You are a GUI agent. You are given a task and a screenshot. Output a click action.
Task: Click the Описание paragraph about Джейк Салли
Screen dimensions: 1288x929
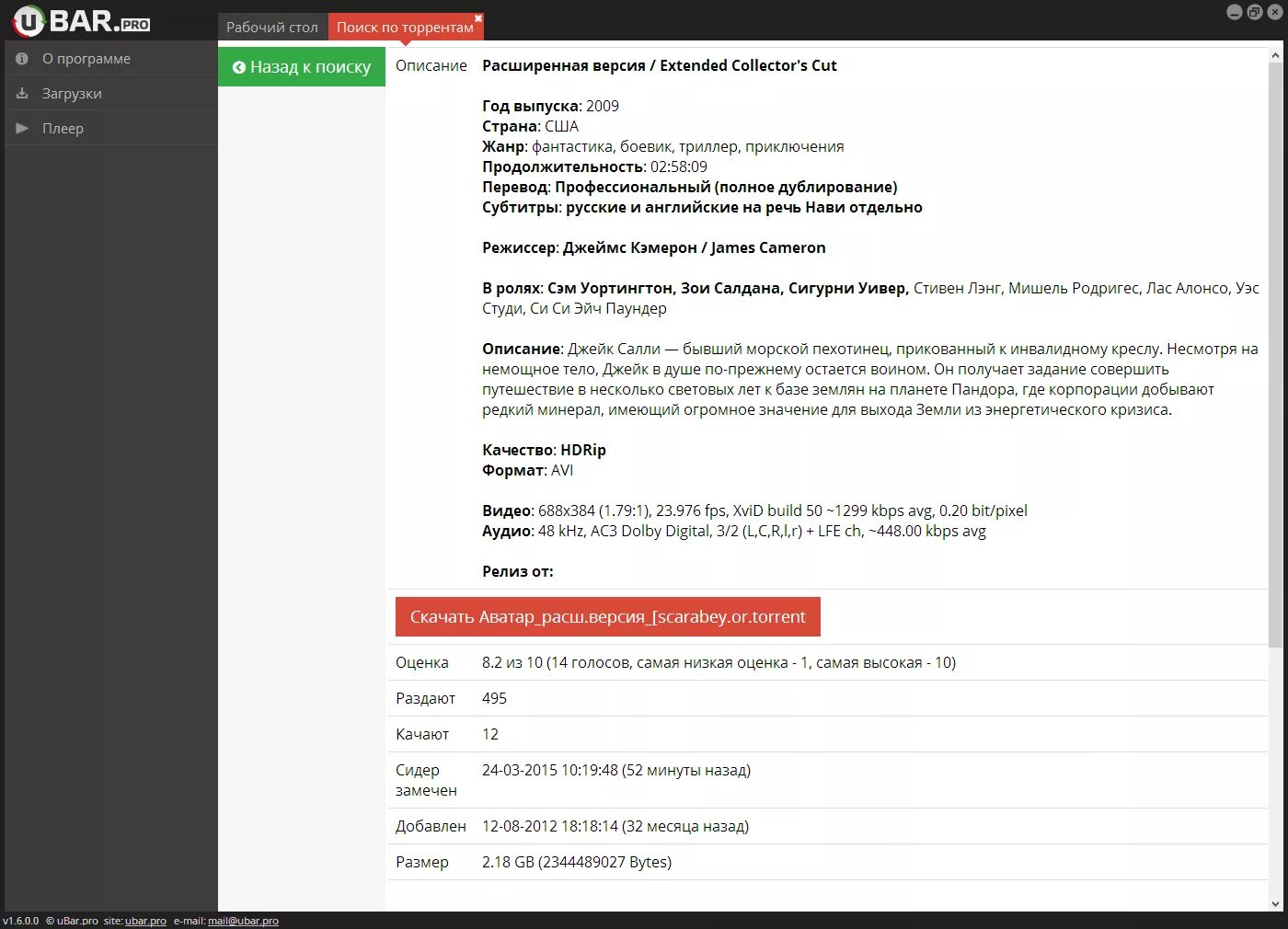pos(870,379)
